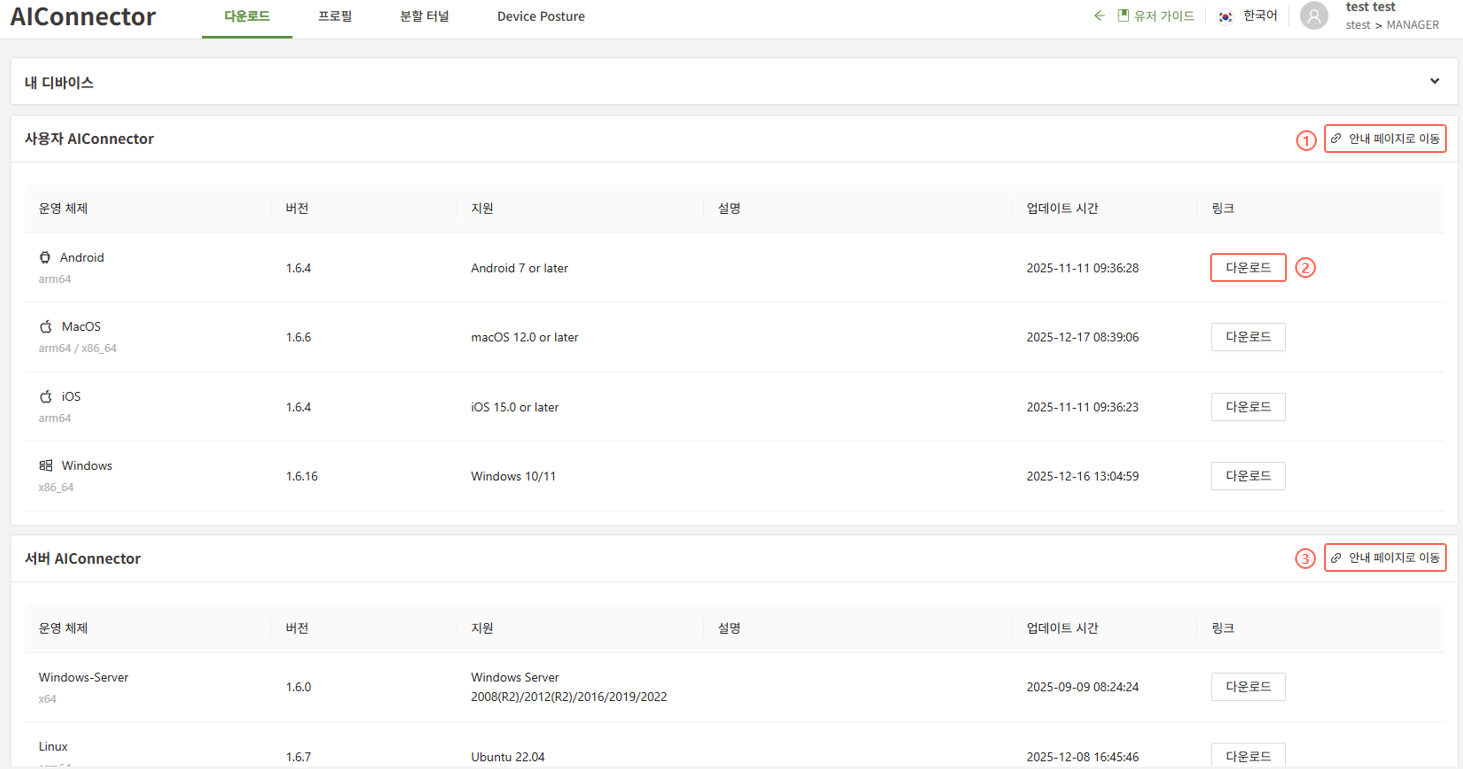Open the 한국어 language selector
This screenshot has width=1463, height=769.
1259,16
